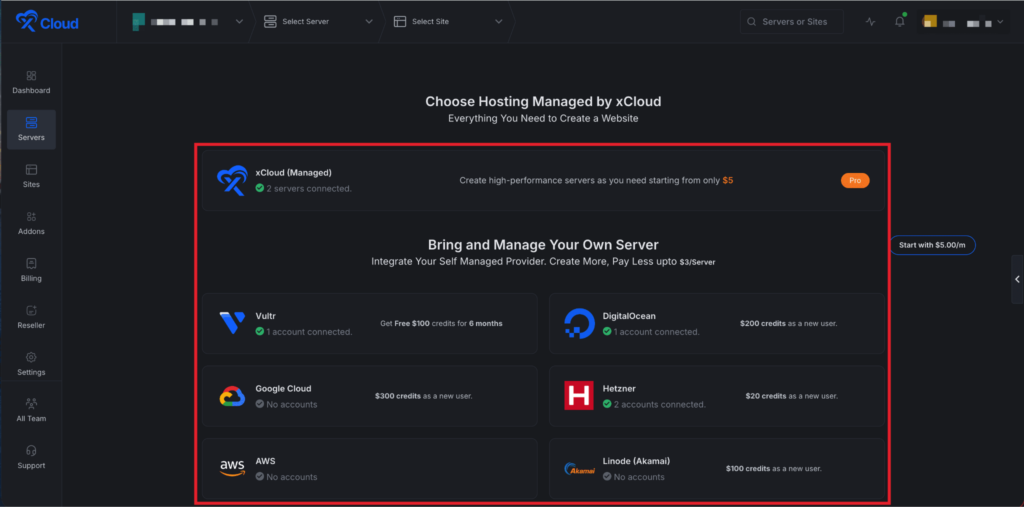Choose the Linode (Akamai) logo
The width and height of the screenshot is (1024, 507).
click(579, 468)
